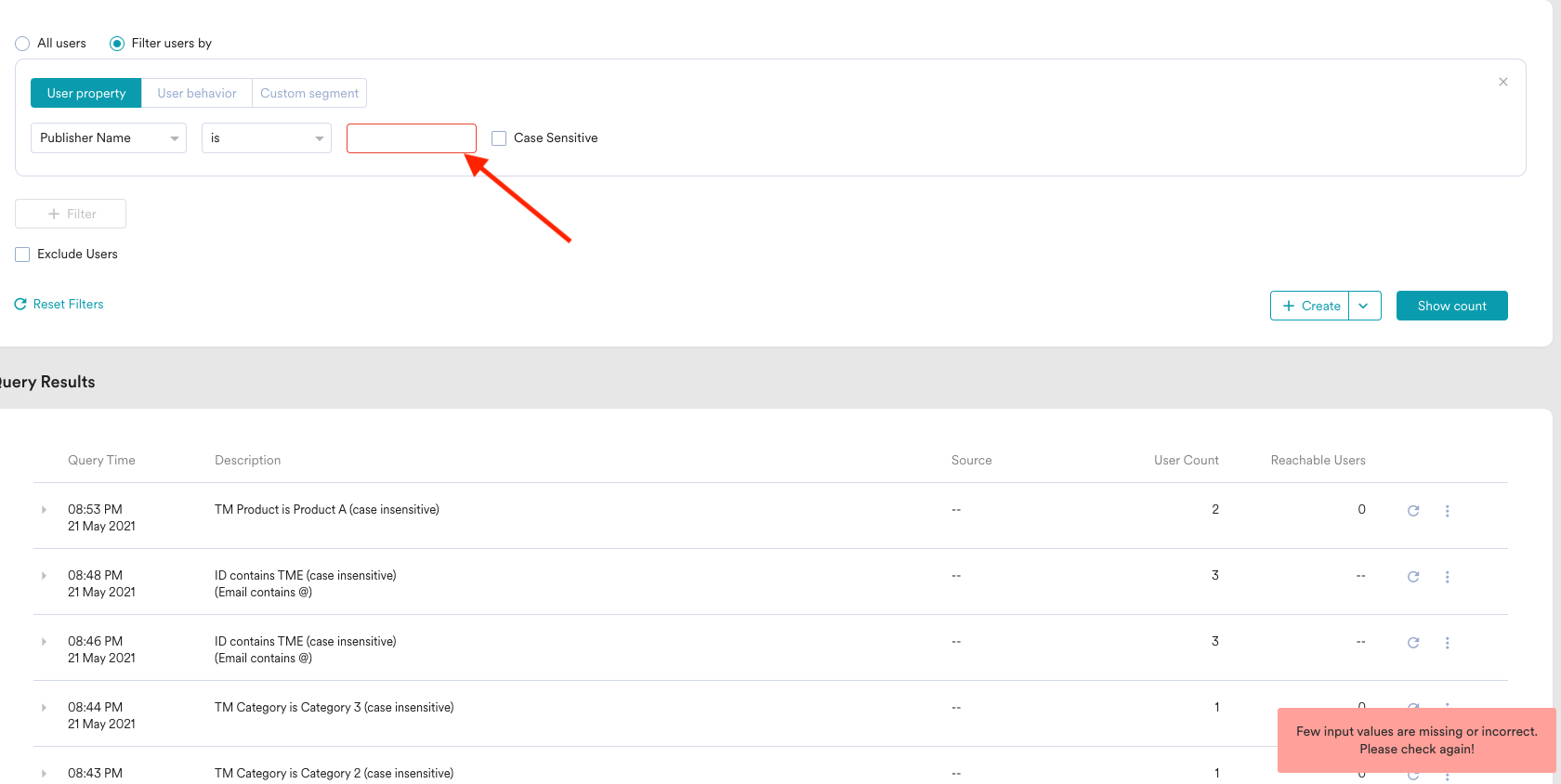Open more options for 08:46 PM query
Image resolution: width=1561 pixels, height=784 pixels.
(x=1447, y=643)
